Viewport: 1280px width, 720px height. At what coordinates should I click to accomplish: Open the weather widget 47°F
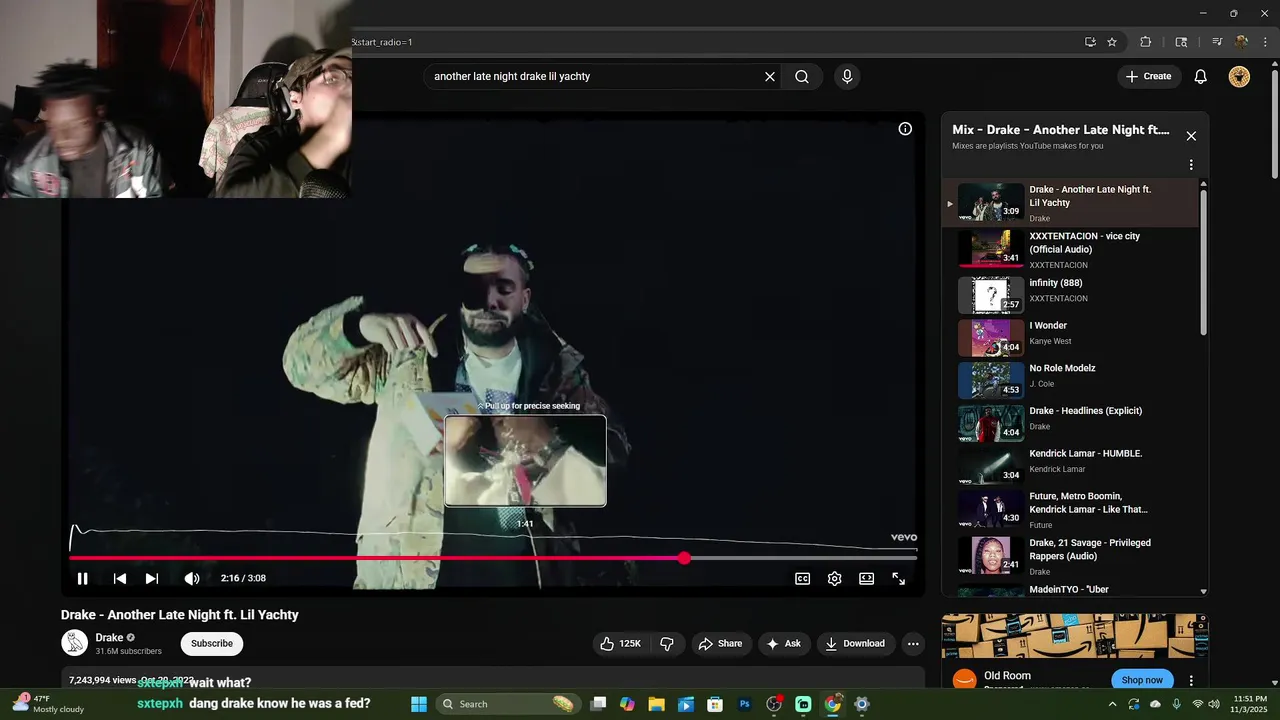pos(48,704)
